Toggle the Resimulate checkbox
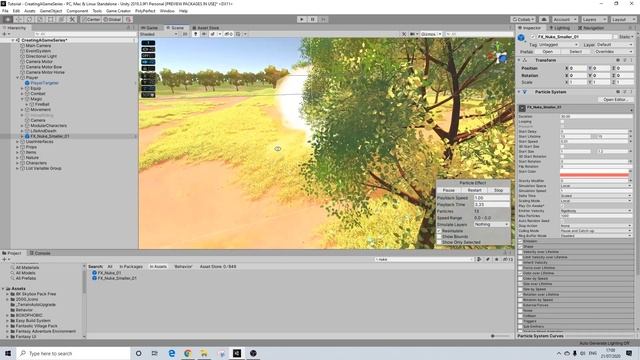Screen dimensions: 640x360 (x=439, y=231)
